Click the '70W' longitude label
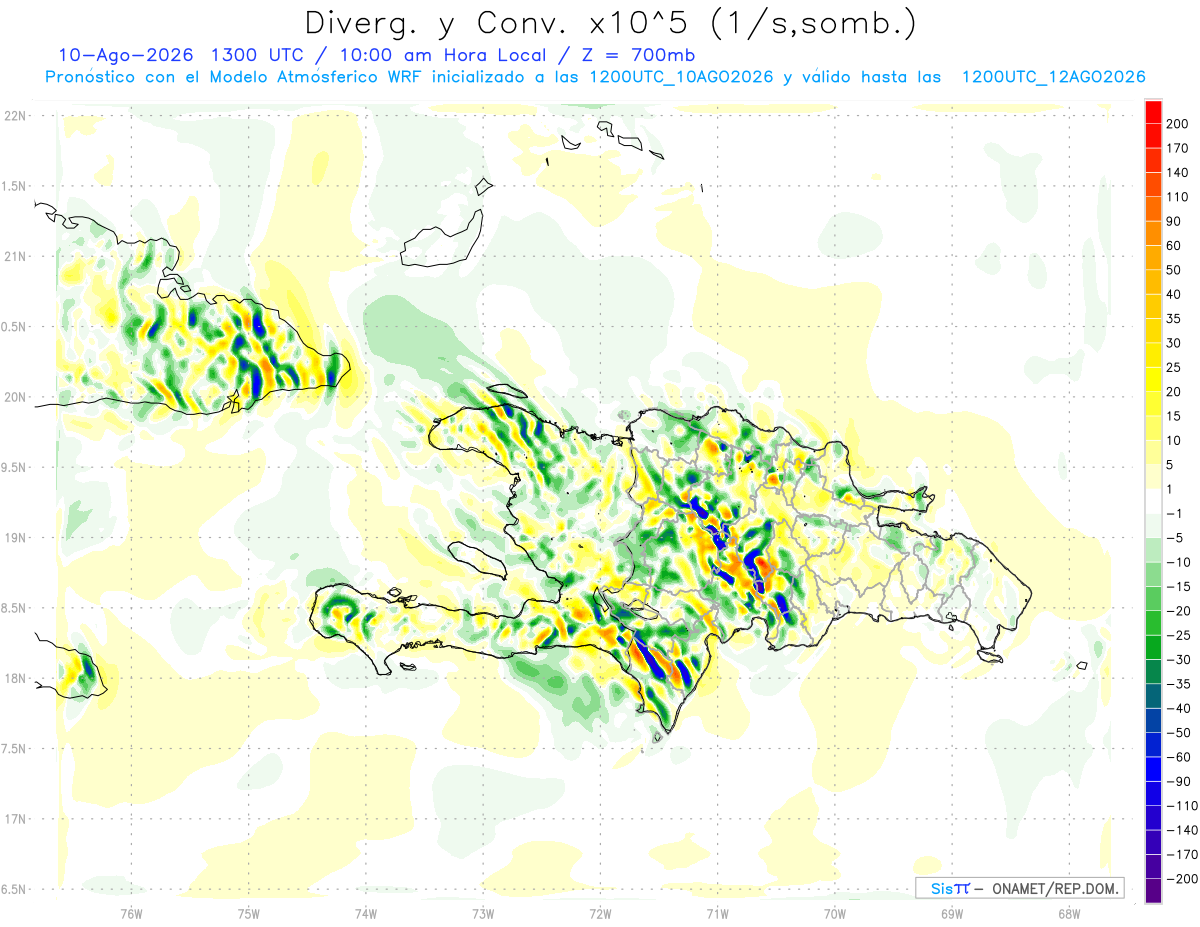 834,913
